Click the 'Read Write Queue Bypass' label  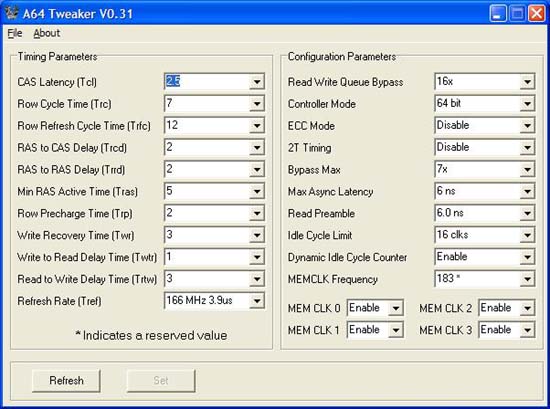346,82
